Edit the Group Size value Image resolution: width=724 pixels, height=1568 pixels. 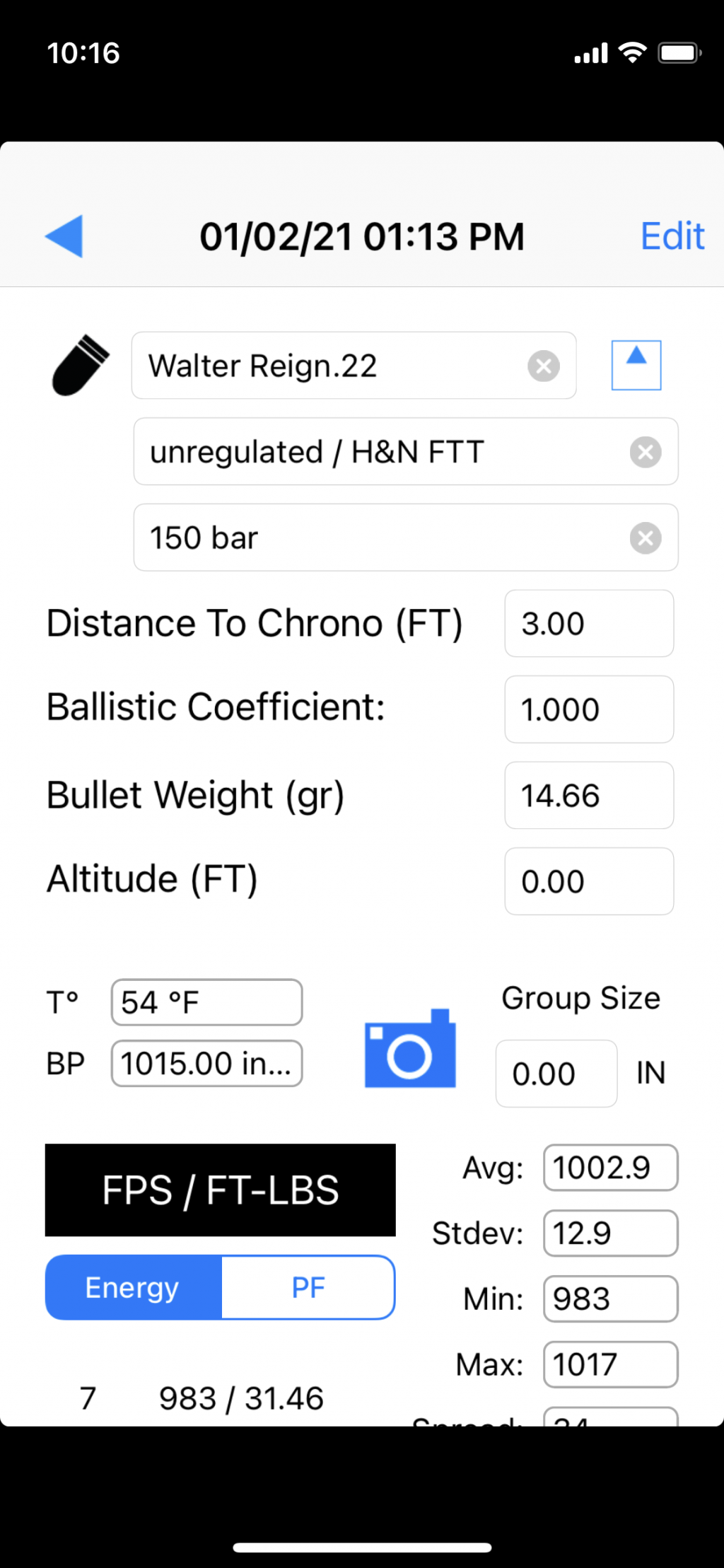point(556,1074)
